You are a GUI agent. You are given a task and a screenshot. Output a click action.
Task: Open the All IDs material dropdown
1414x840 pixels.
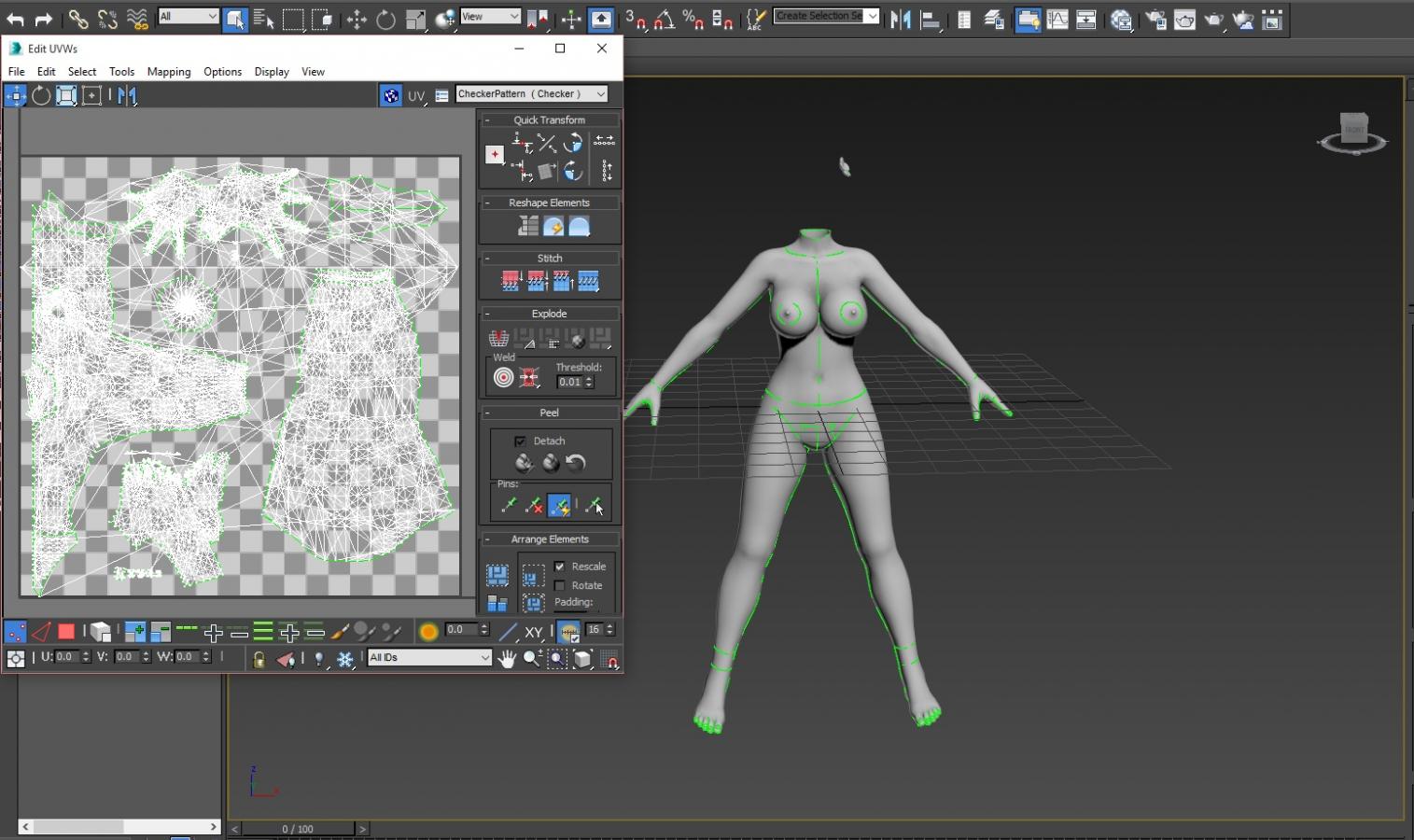(x=429, y=658)
